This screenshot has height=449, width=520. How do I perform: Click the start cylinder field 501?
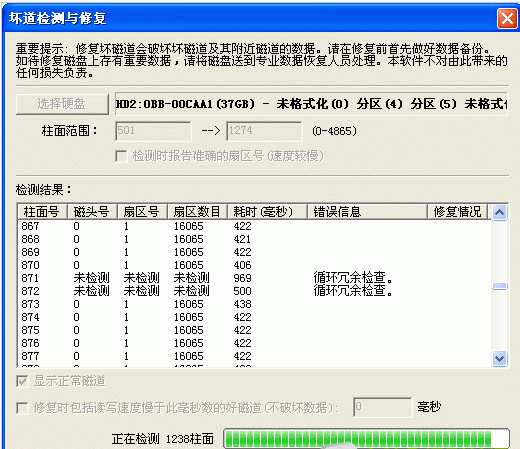click(x=153, y=131)
